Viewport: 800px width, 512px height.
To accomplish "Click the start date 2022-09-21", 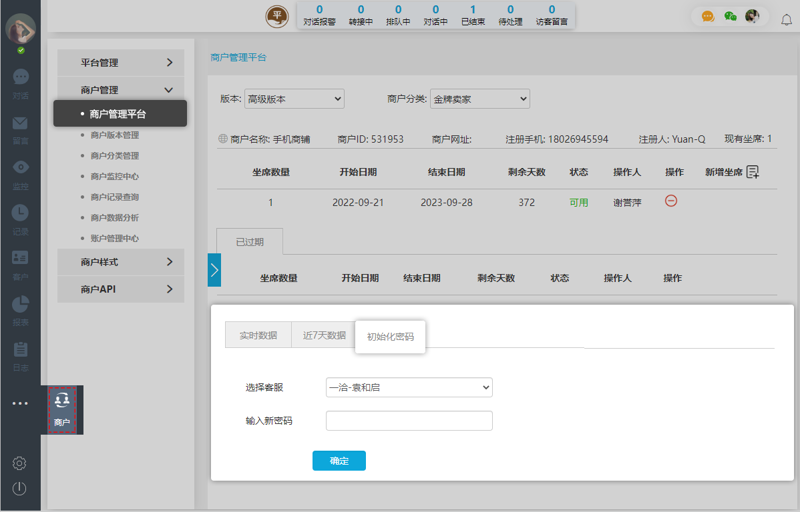I will tap(358, 202).
